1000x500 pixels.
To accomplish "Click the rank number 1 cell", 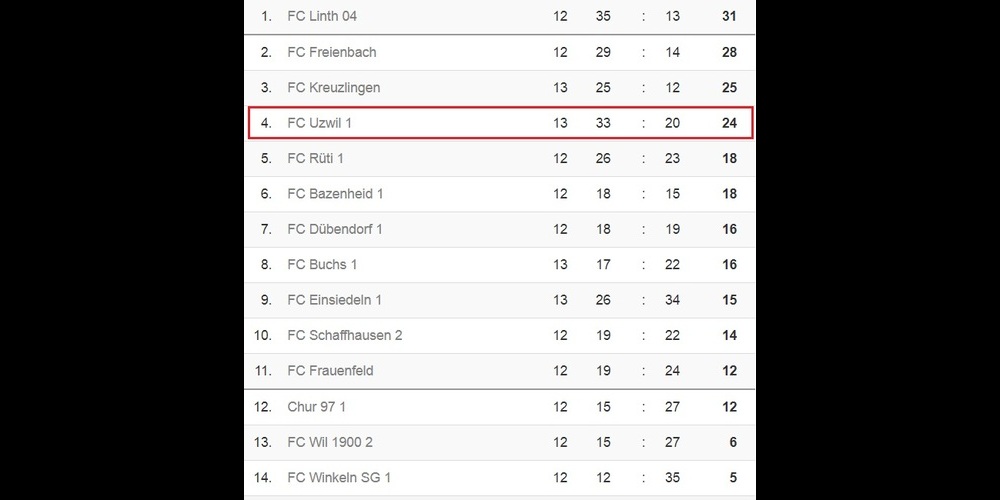I will coord(266,16).
